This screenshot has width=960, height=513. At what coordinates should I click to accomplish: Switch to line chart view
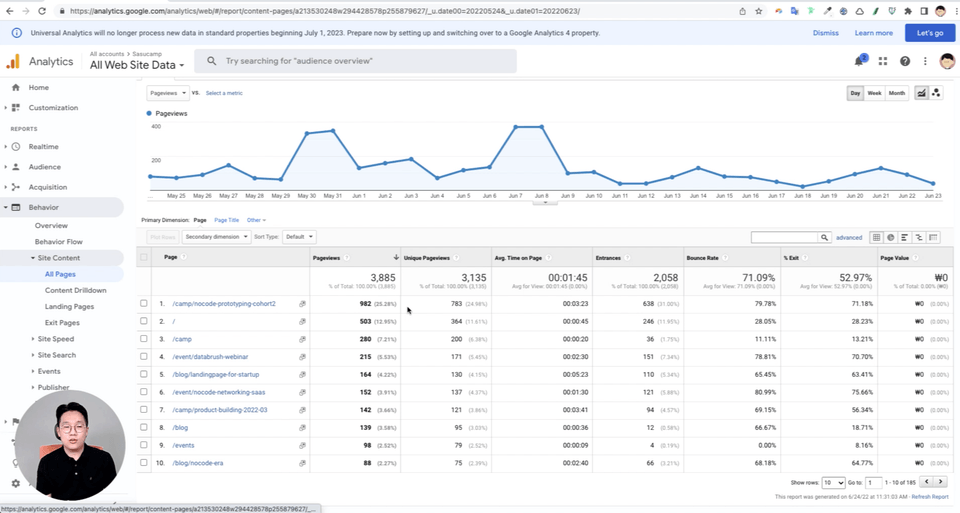click(921, 93)
